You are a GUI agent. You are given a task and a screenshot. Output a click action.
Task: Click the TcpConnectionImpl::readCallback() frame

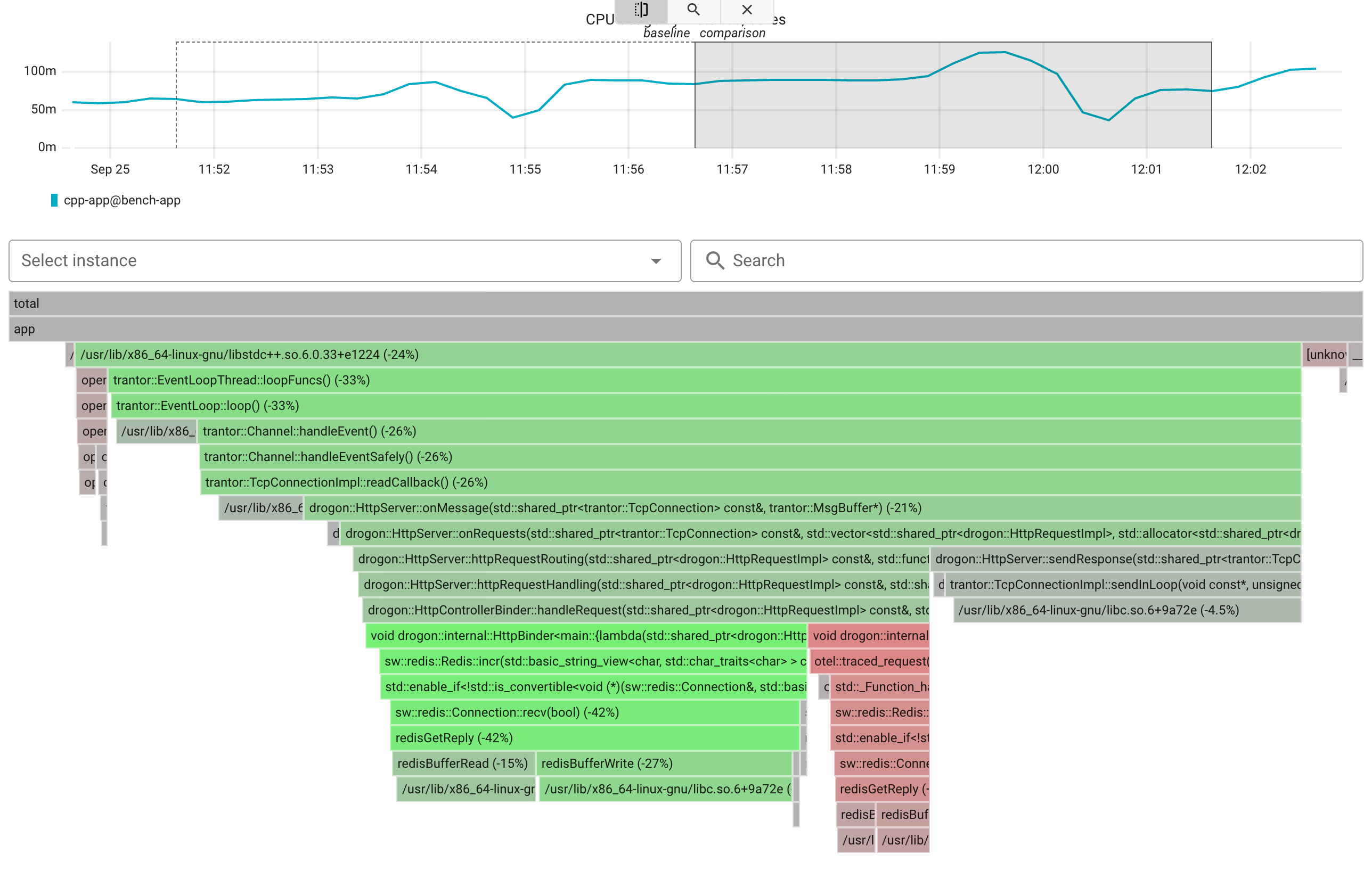(x=750, y=482)
